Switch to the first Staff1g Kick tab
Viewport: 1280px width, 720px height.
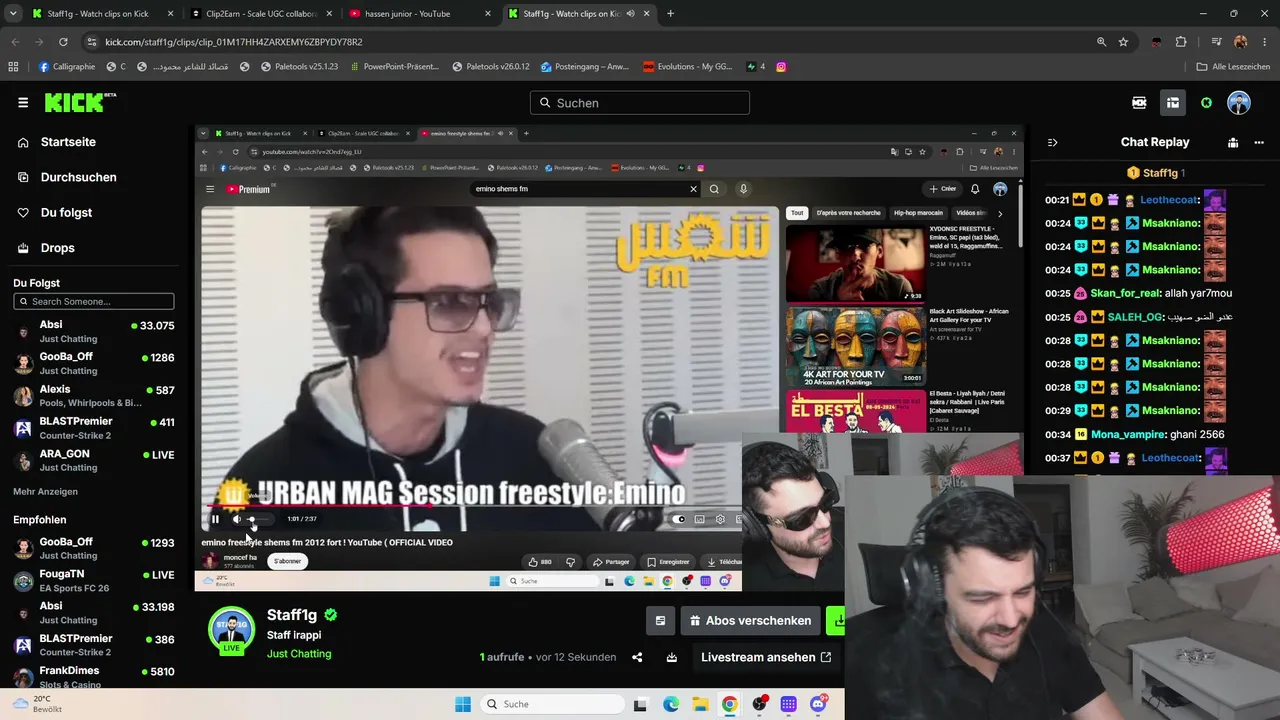(x=103, y=14)
